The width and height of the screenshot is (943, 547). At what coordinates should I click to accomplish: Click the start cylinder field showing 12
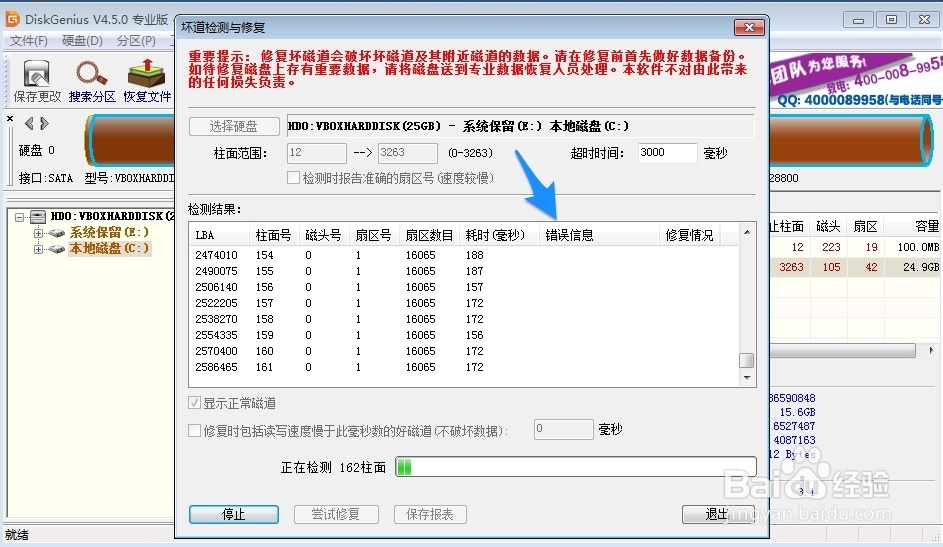(317, 153)
